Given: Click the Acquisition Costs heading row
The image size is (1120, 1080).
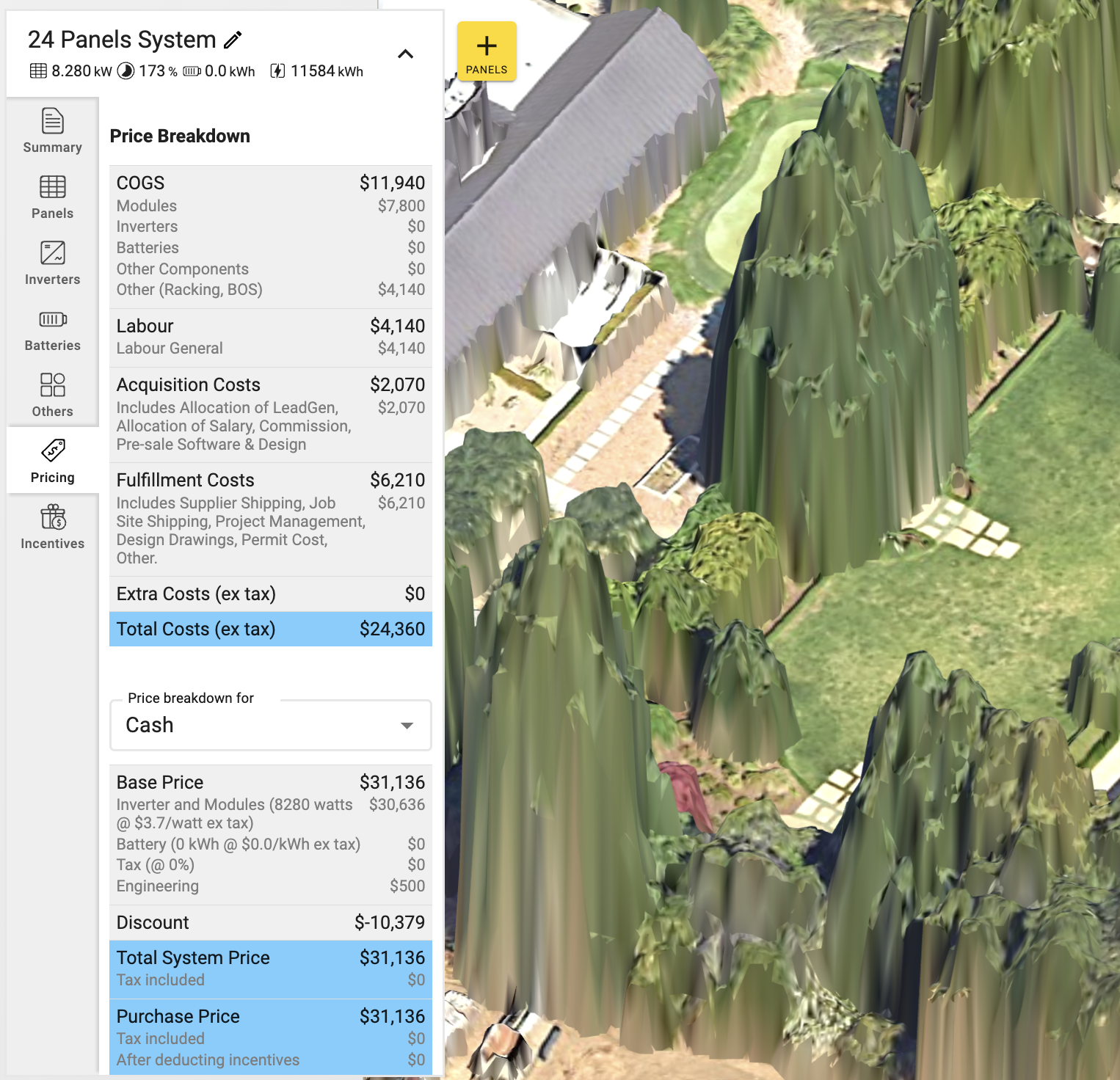Looking at the screenshot, I should pyautogui.click(x=271, y=384).
